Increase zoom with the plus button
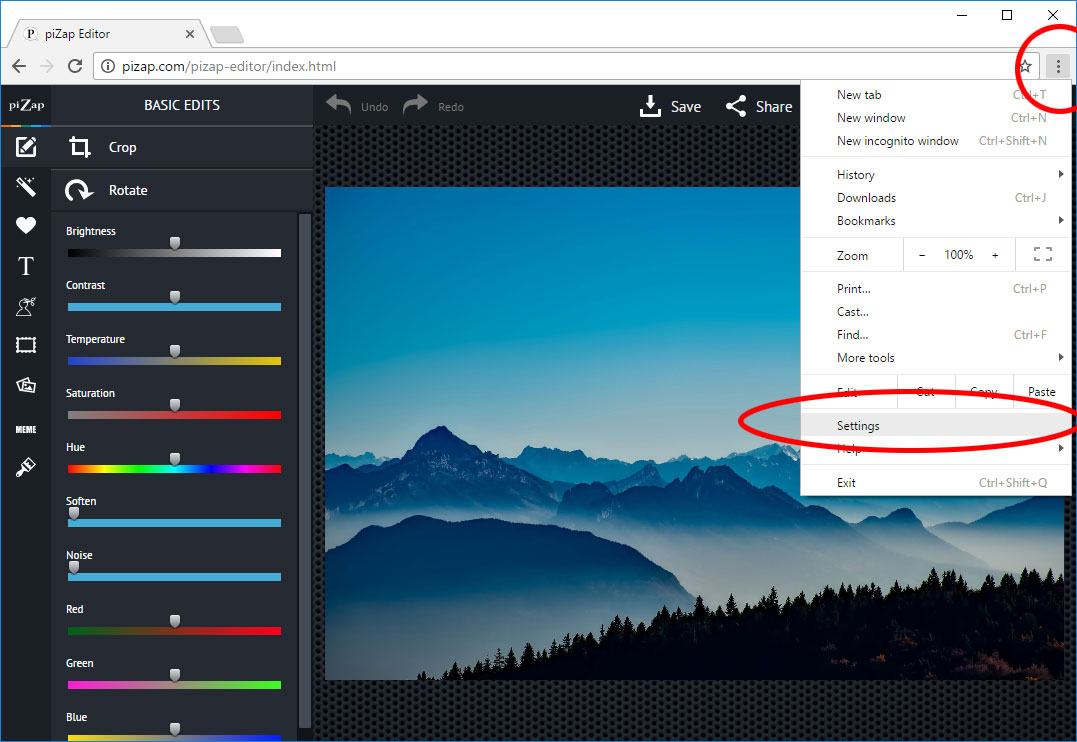Viewport: 1077px width, 742px height. (995, 255)
